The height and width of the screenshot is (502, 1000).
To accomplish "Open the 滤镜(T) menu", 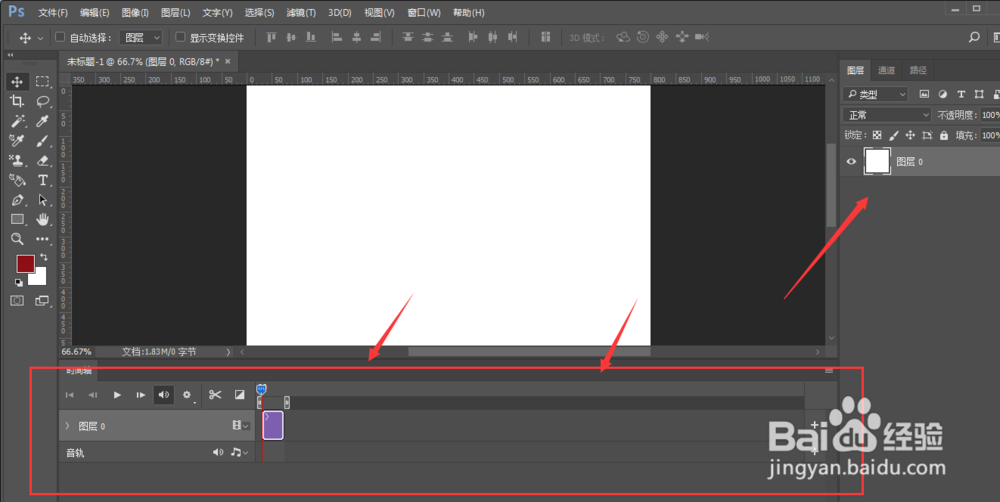I will (301, 13).
